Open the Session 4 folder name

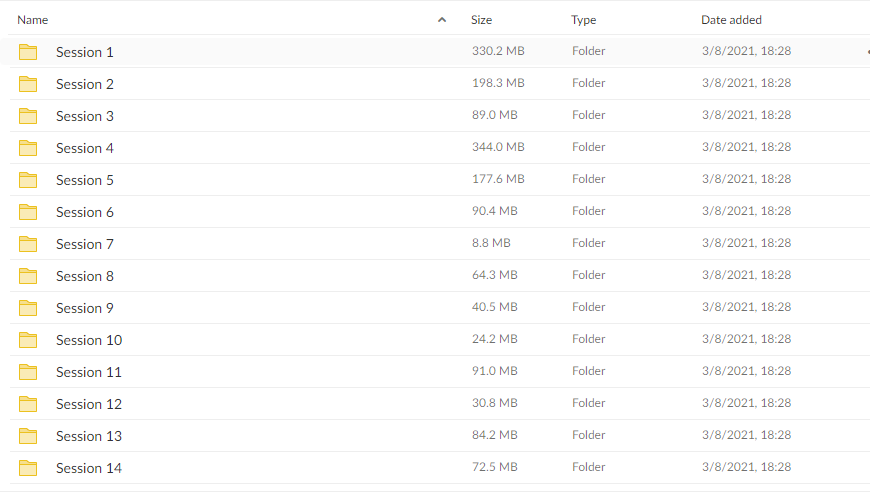point(85,148)
